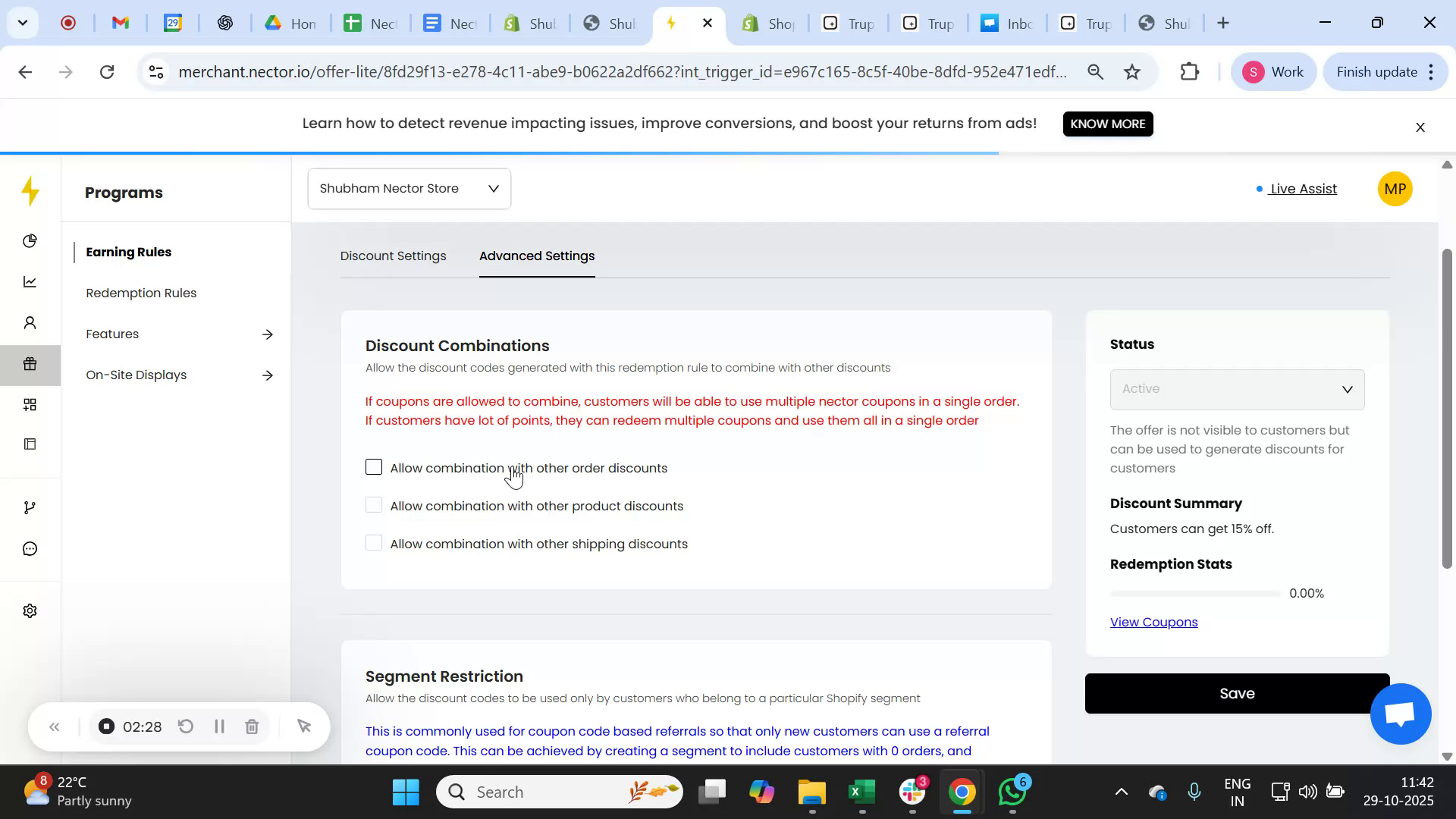Click the Save button
1456x819 pixels.
pos(1236,693)
